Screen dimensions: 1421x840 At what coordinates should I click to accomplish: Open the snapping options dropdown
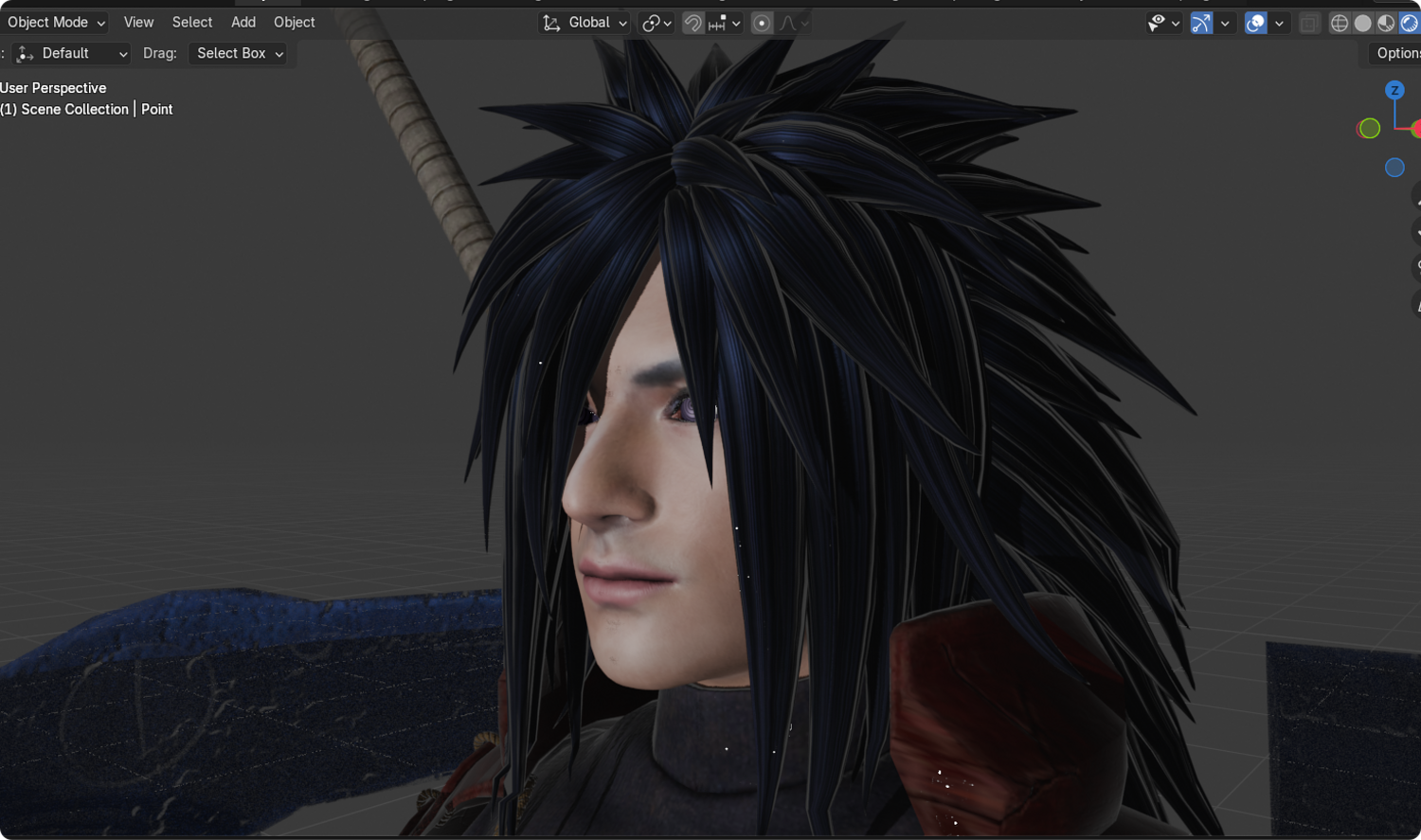[x=725, y=23]
